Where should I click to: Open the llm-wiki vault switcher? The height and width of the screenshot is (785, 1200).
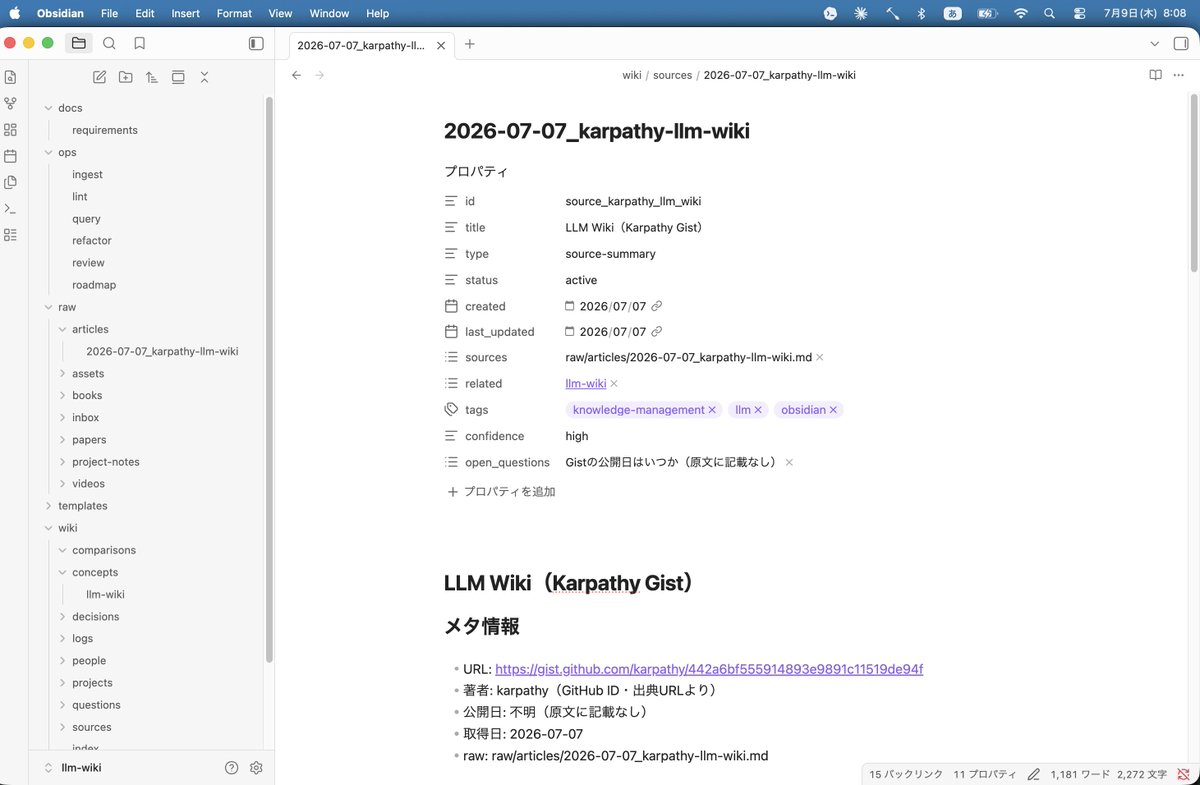click(x=72, y=768)
